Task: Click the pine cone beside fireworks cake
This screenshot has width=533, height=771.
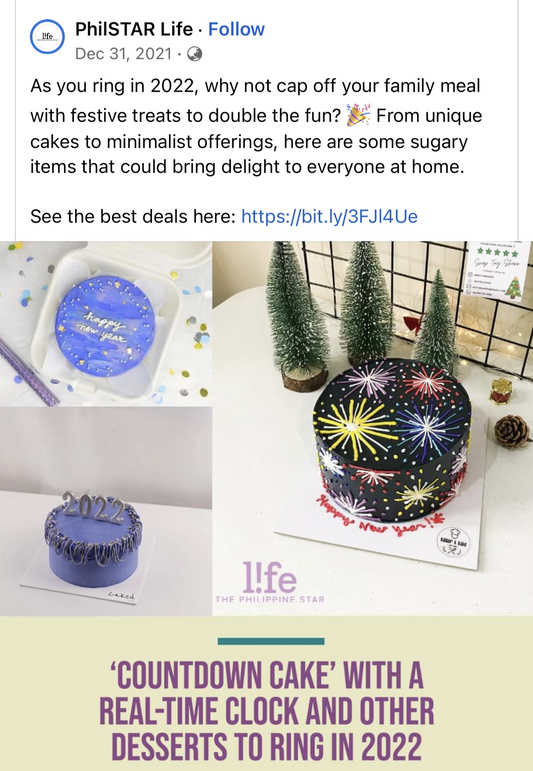Action: point(512,431)
